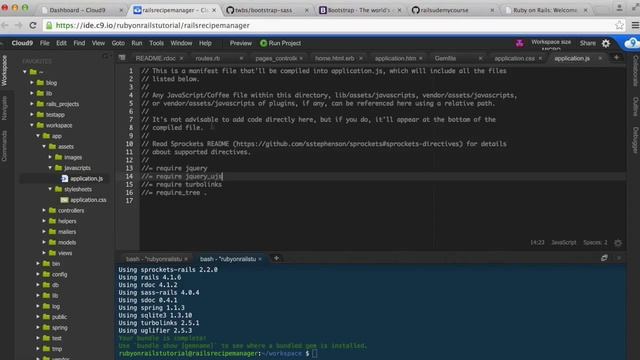
Task: Expand the config folder
Action: (x=38, y=274)
